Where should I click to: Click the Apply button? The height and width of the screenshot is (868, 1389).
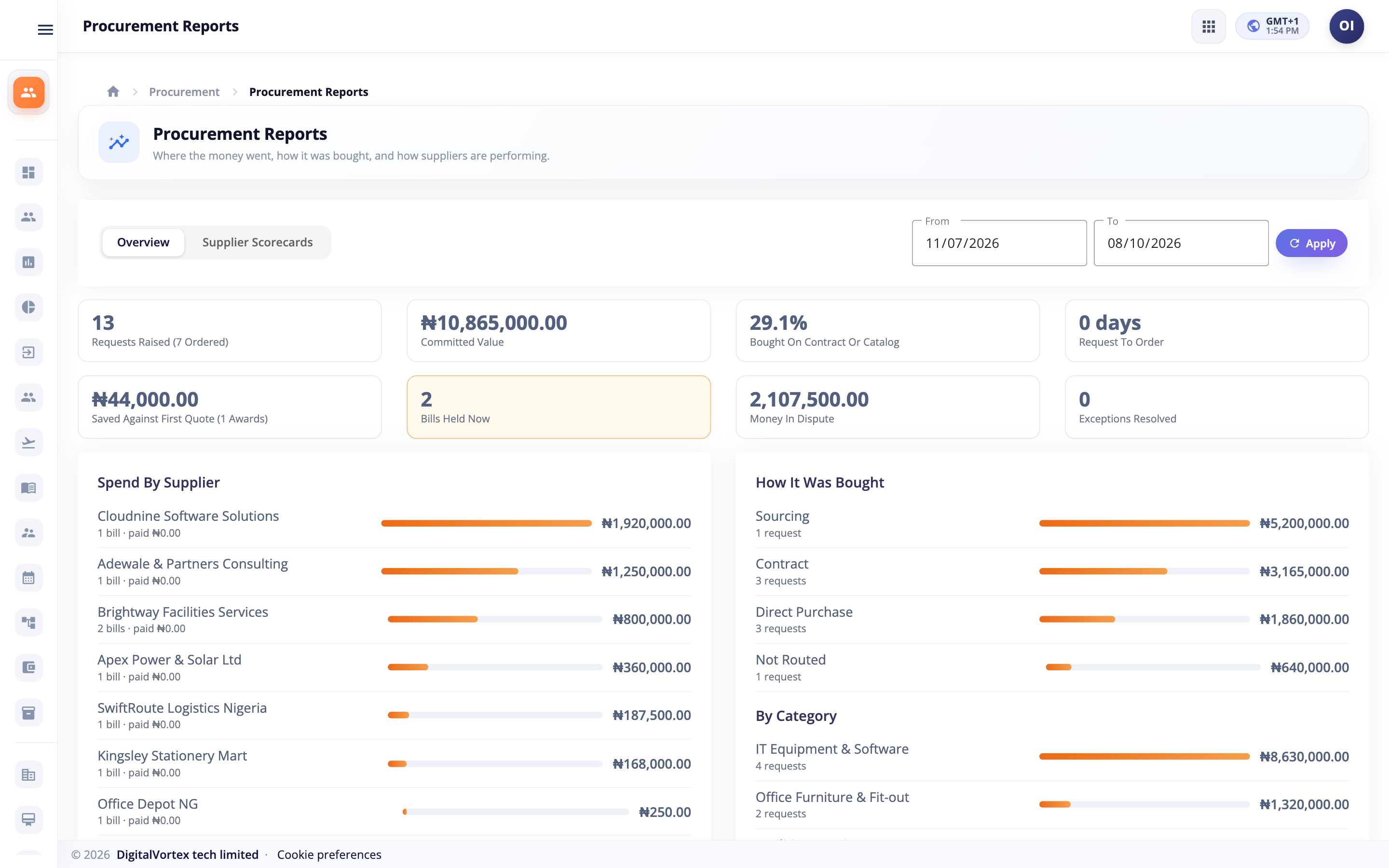(1311, 244)
